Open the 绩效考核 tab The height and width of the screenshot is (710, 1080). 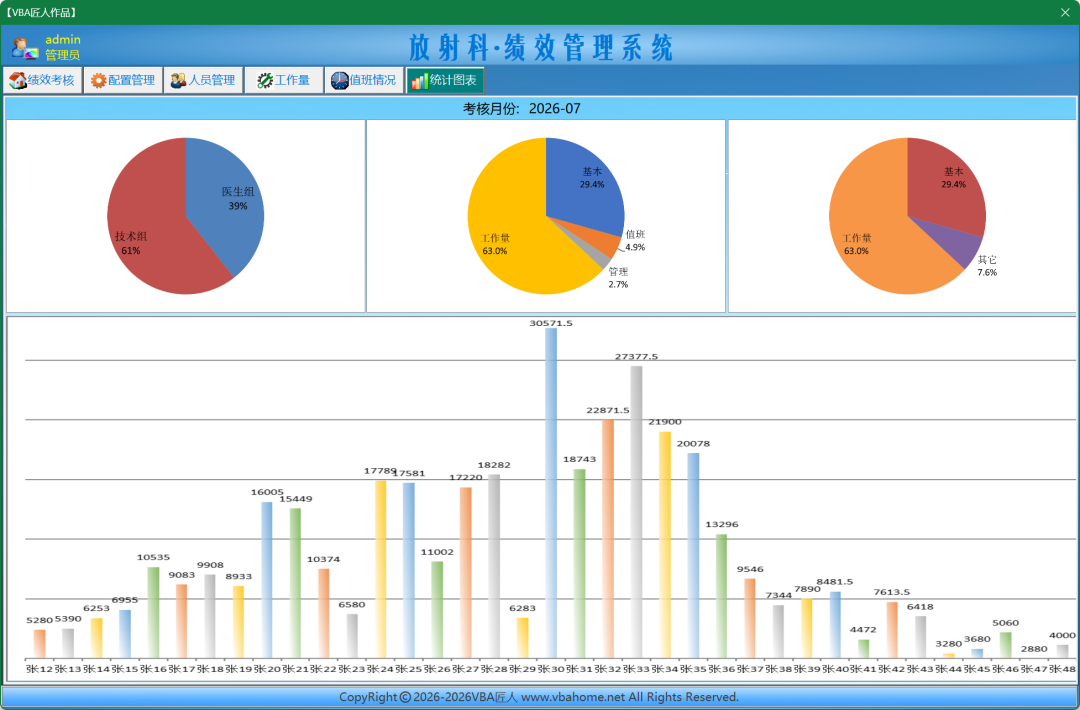click(x=43, y=80)
